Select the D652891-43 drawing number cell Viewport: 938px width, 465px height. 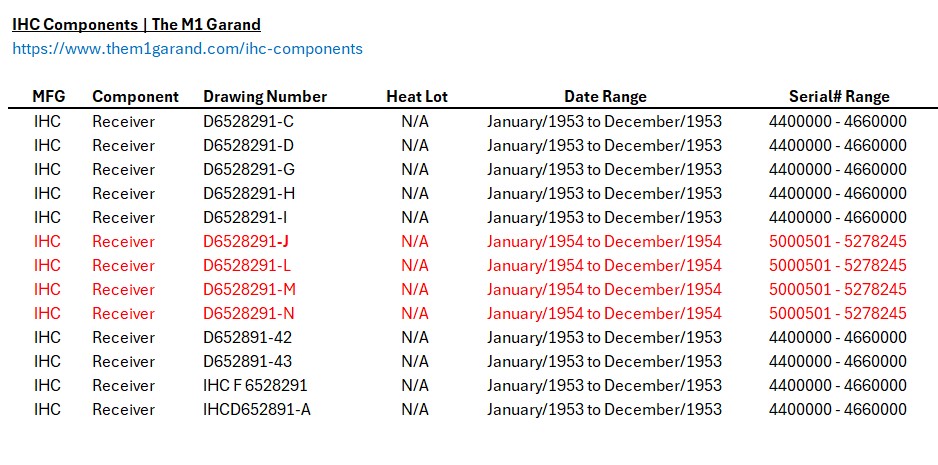248,361
